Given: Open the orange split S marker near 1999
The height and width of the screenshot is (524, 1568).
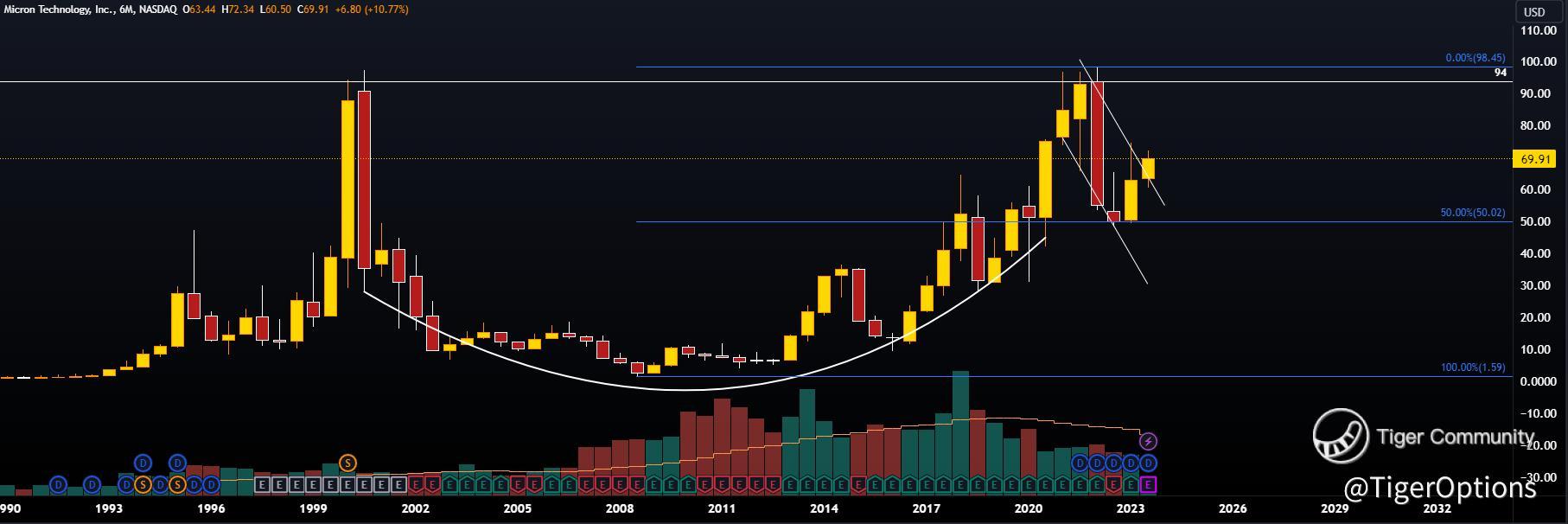Looking at the screenshot, I should pyautogui.click(x=347, y=463).
